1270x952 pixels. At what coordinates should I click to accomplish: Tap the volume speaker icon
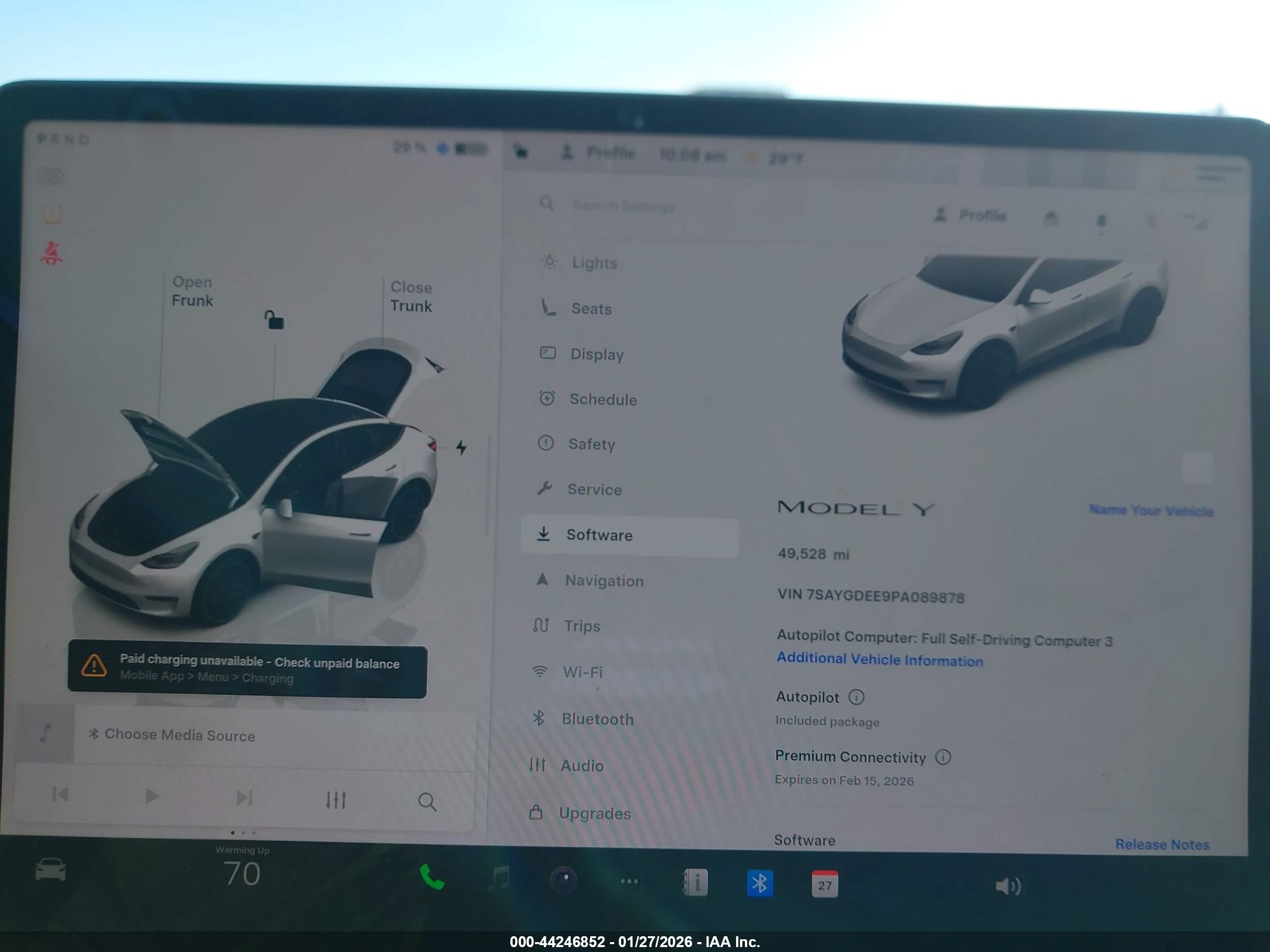pyautogui.click(x=1008, y=886)
